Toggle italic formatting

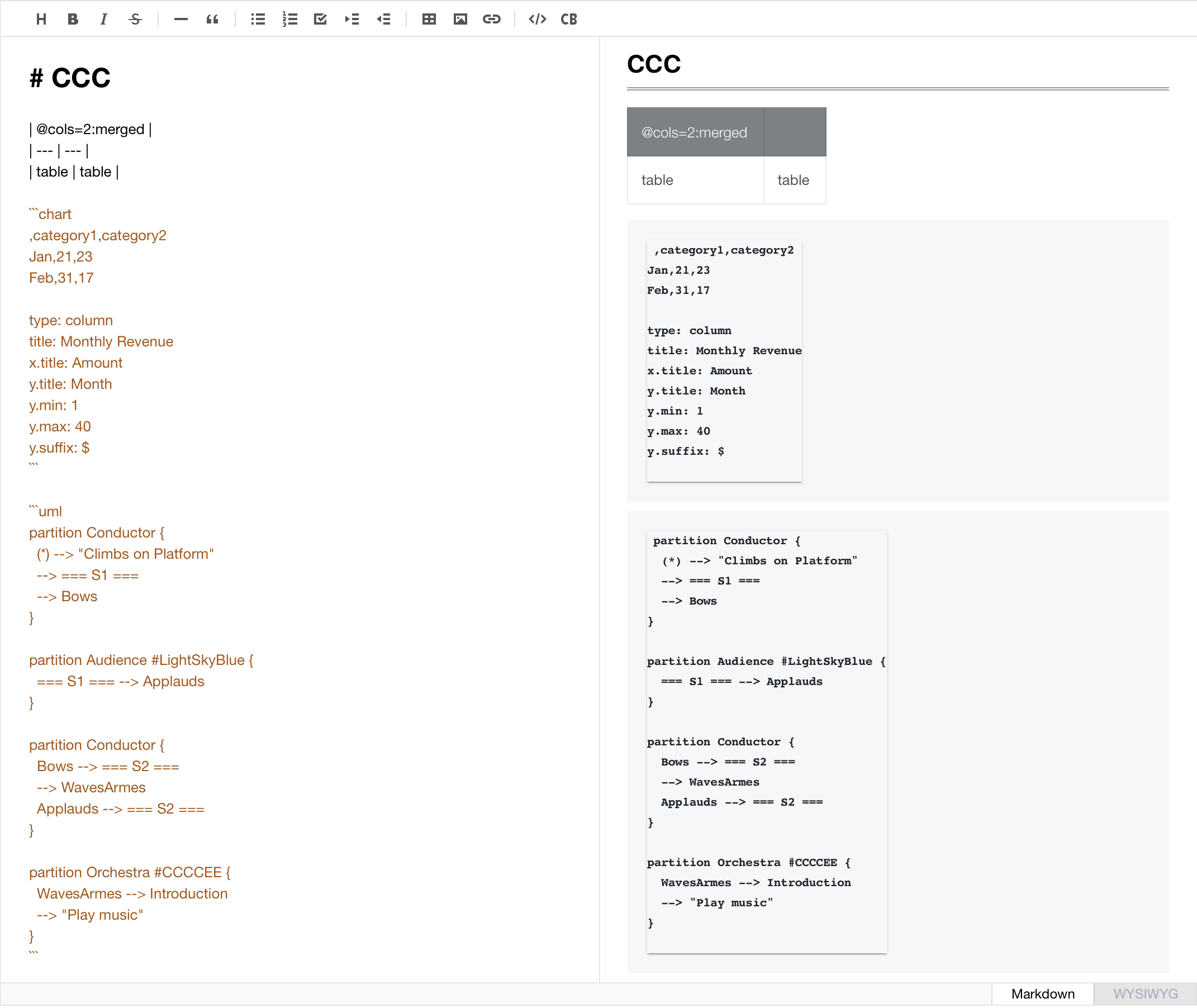pyautogui.click(x=103, y=19)
